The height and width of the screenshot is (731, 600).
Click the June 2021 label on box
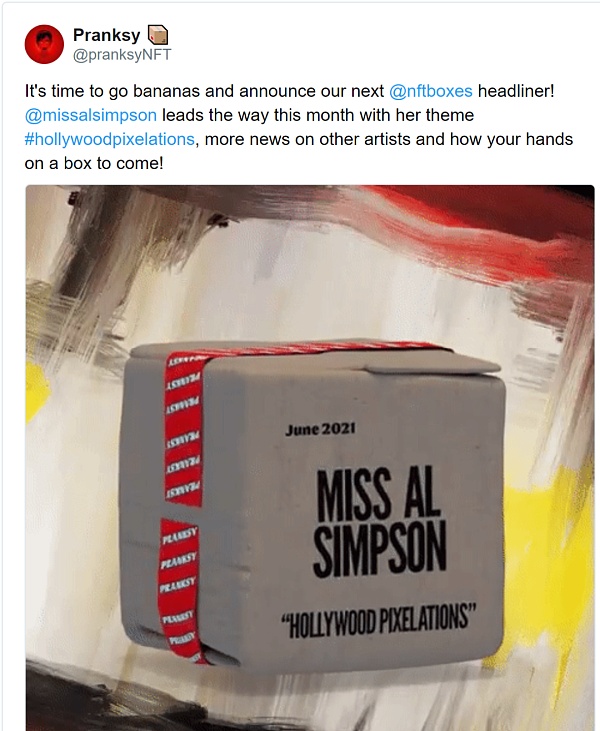(x=320, y=429)
